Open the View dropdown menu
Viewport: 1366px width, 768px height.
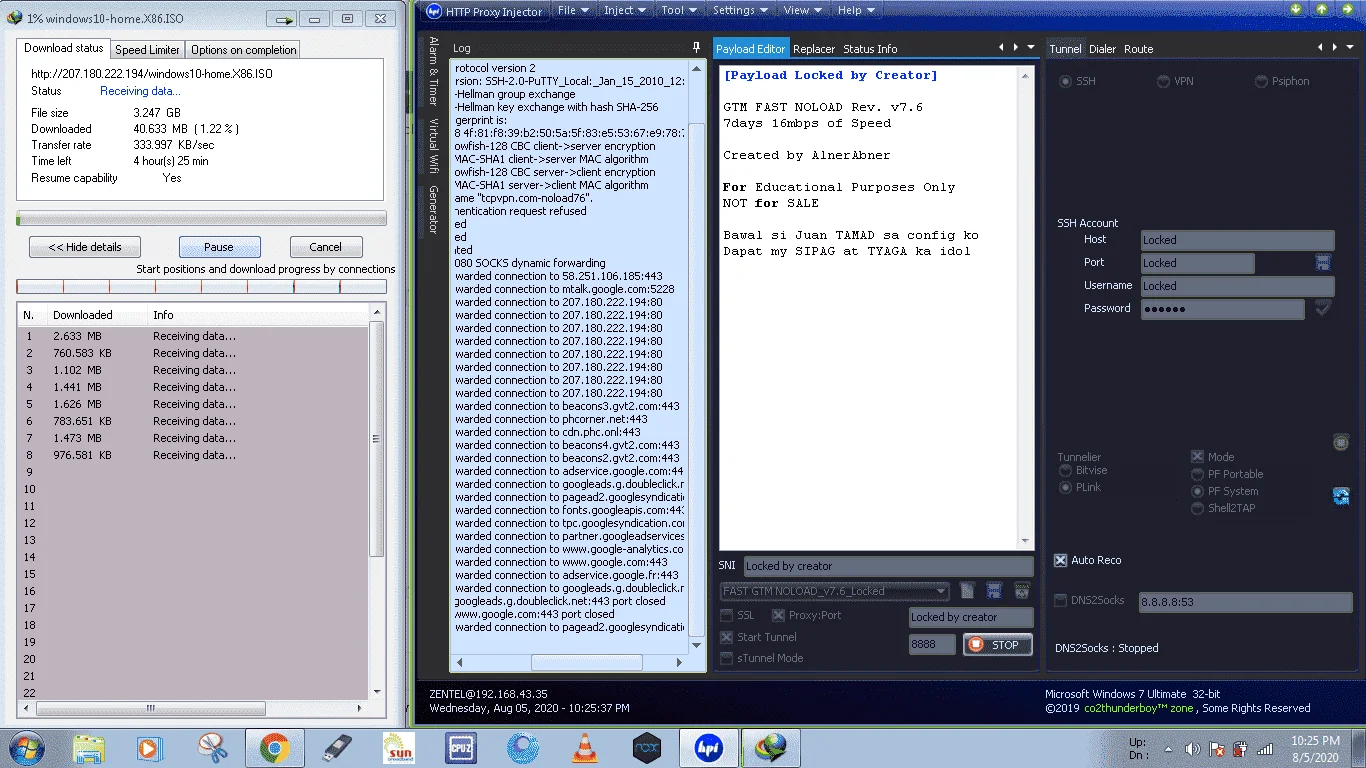pyautogui.click(x=803, y=10)
